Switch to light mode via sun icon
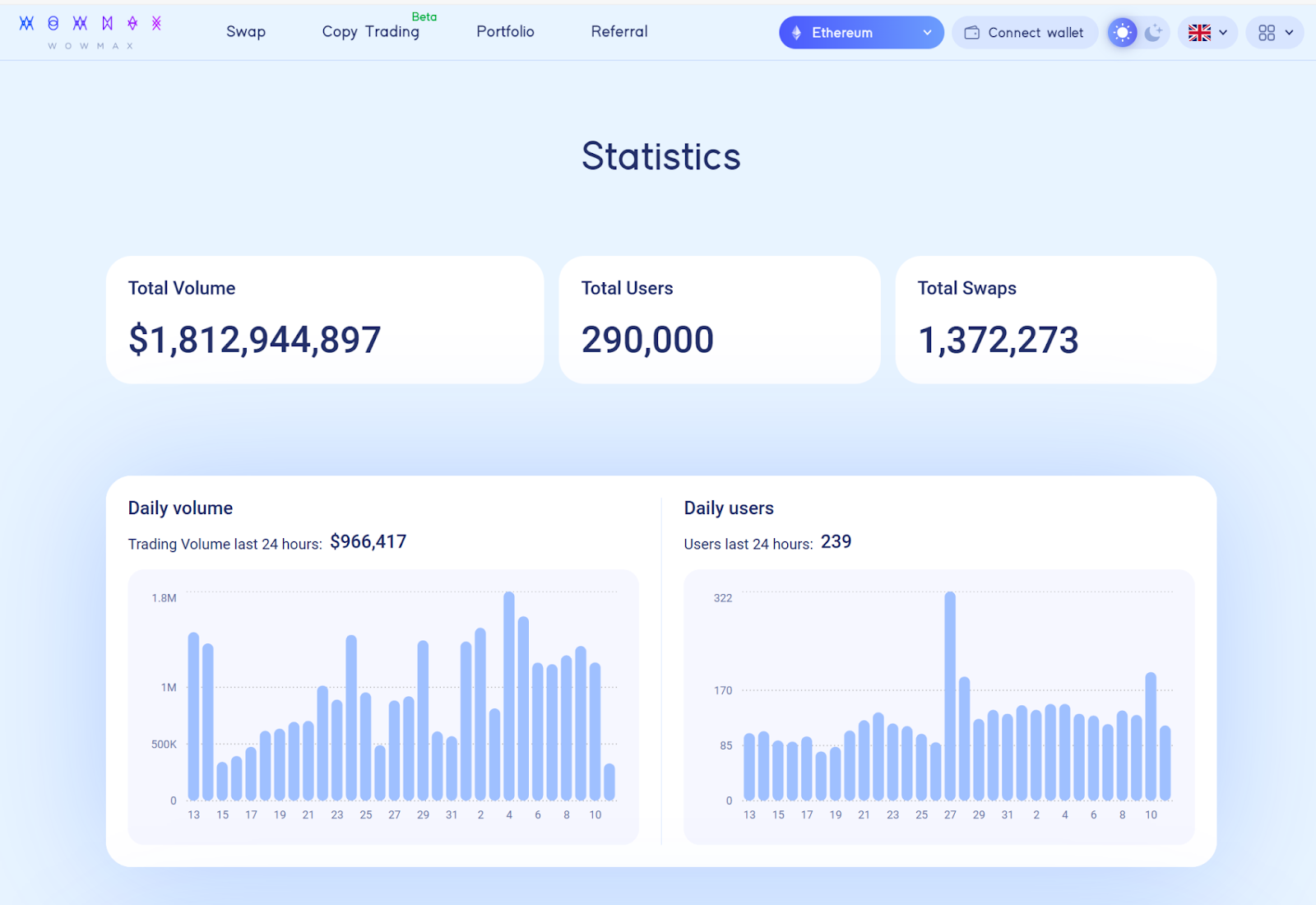The width and height of the screenshot is (1316, 905). pyautogui.click(x=1122, y=33)
